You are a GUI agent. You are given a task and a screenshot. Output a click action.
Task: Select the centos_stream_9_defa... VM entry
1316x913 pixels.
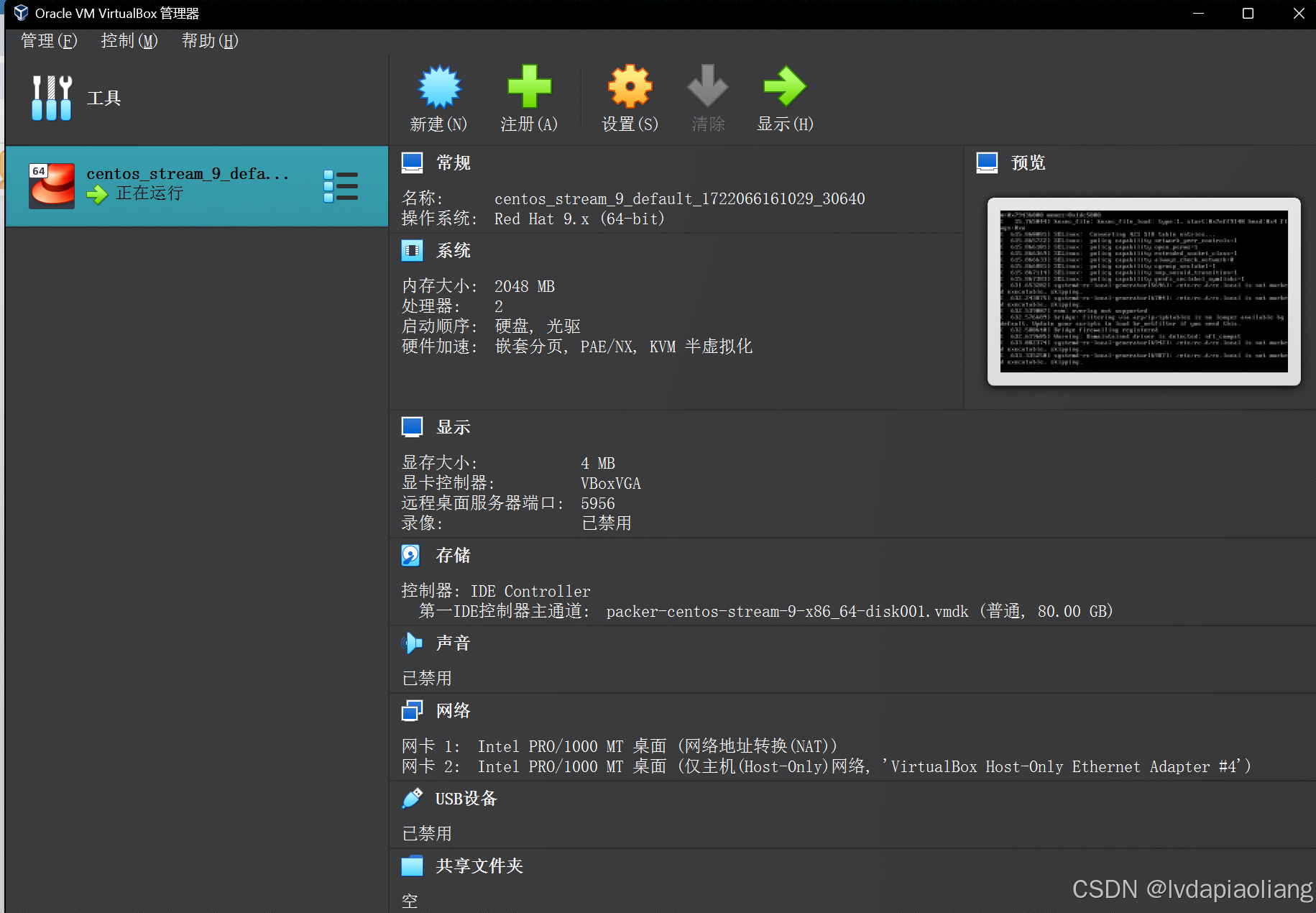(x=197, y=186)
